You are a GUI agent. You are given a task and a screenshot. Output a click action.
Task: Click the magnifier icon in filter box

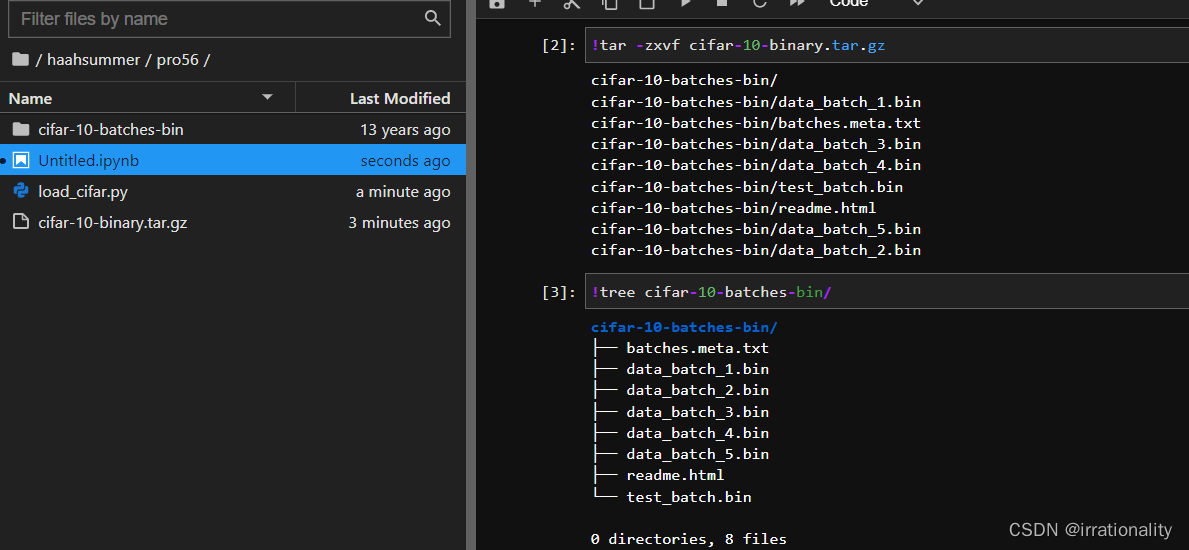433,18
